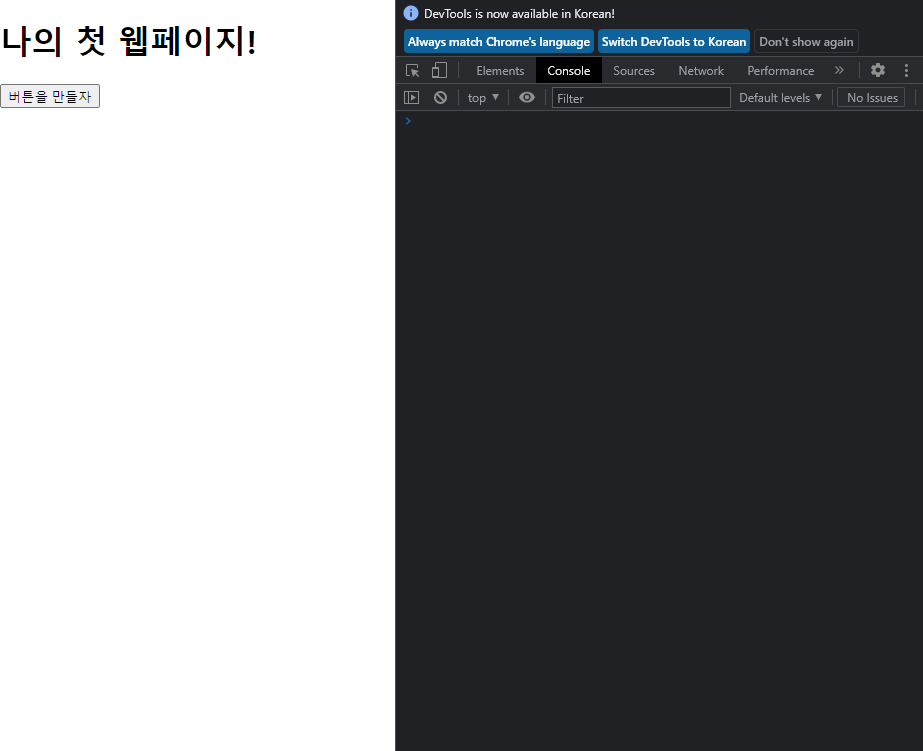
Task: Clear the console with the ban icon
Action: (x=440, y=98)
